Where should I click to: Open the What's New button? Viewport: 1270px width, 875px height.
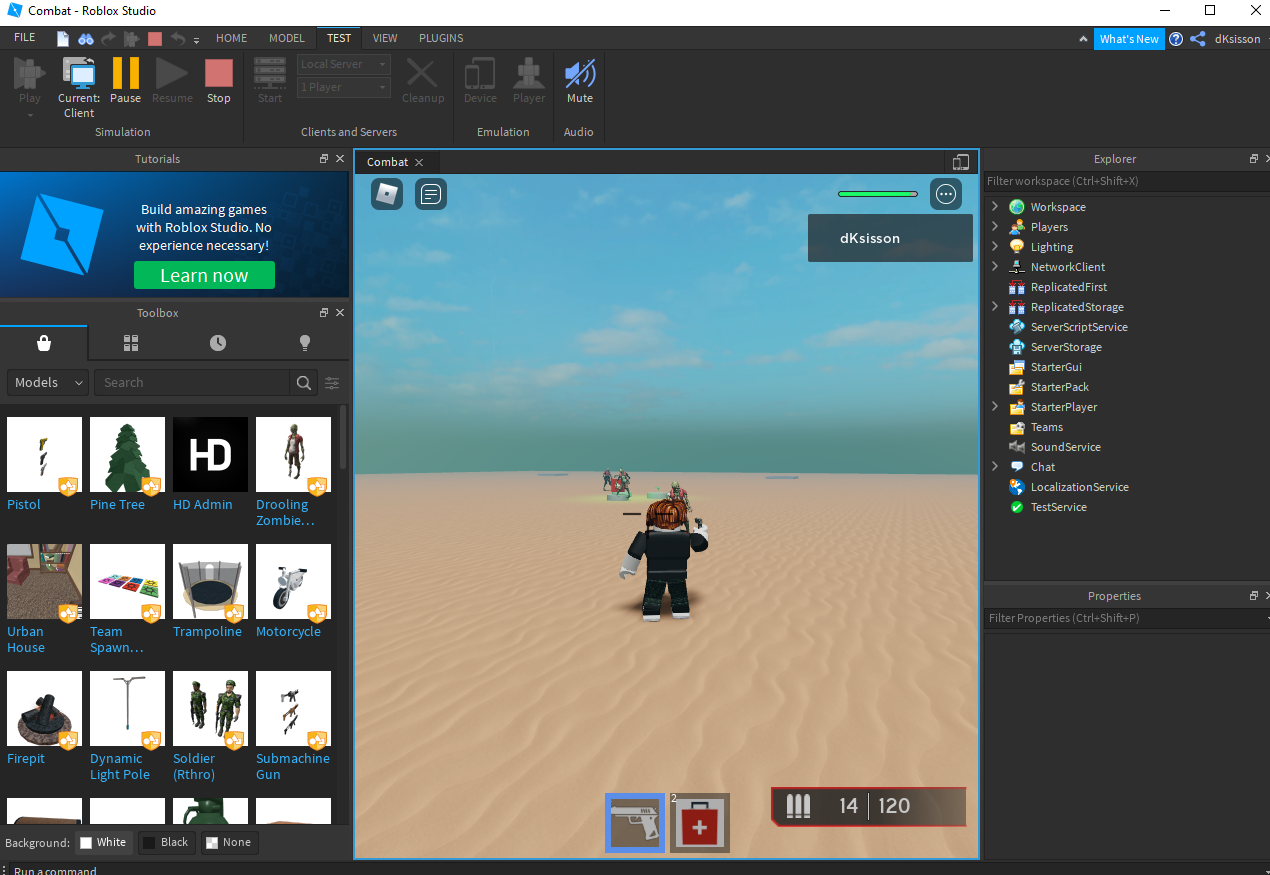1129,39
